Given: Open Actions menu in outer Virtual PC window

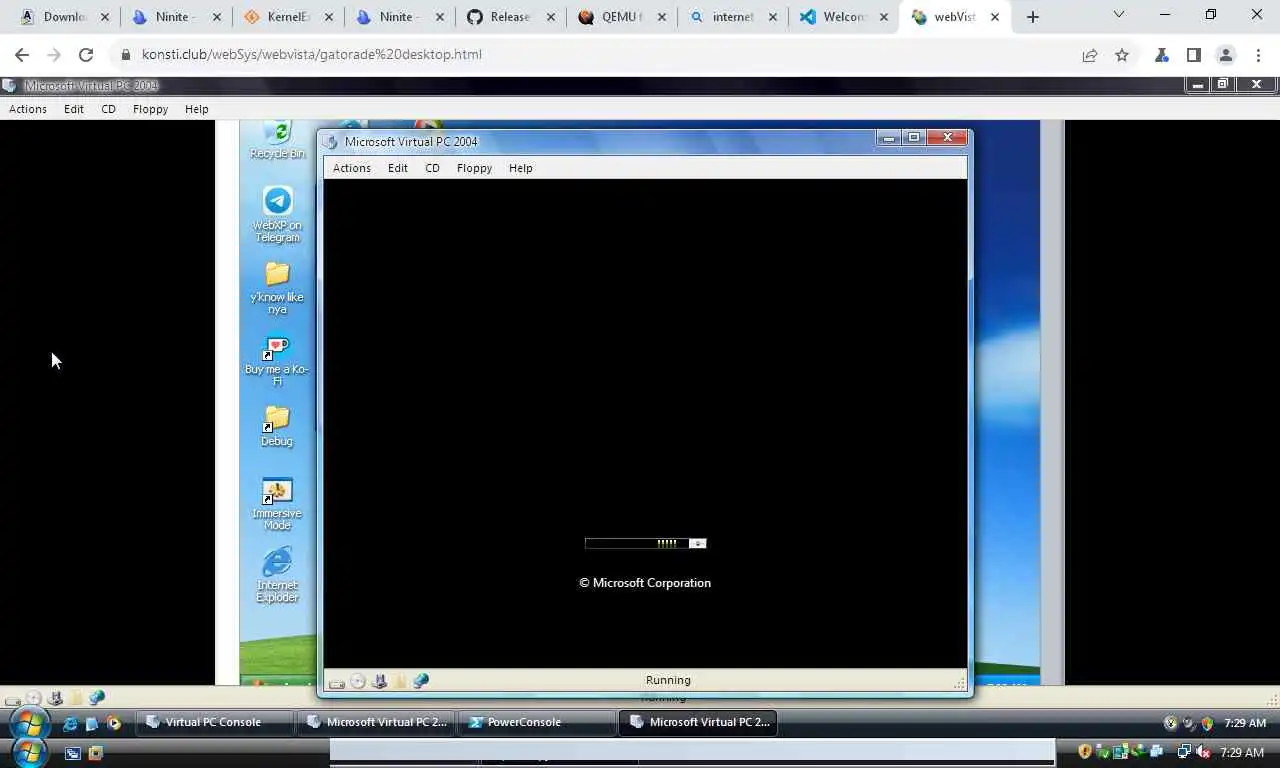Looking at the screenshot, I should pyautogui.click(x=28, y=109).
